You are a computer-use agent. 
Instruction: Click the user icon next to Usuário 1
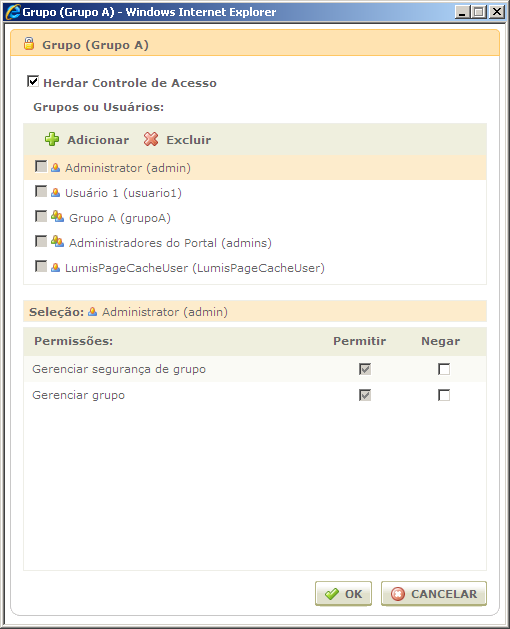55,193
